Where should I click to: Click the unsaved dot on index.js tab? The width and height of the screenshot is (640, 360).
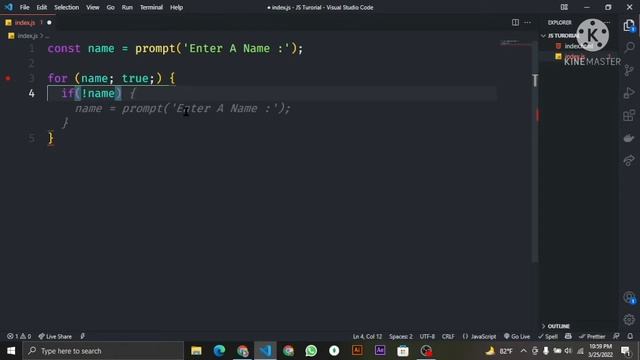[49, 22]
